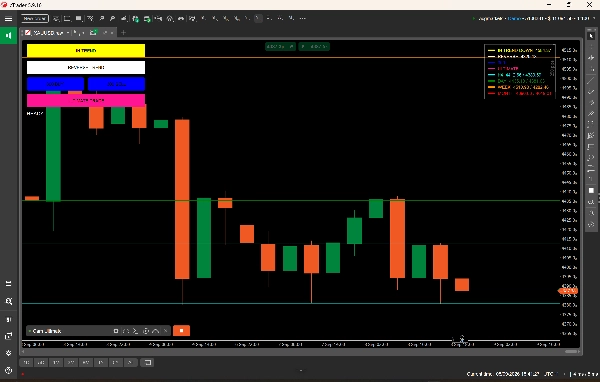600x382 pixels.
Task: Close the XAUUSD chart tab
Action: [x=112, y=33]
